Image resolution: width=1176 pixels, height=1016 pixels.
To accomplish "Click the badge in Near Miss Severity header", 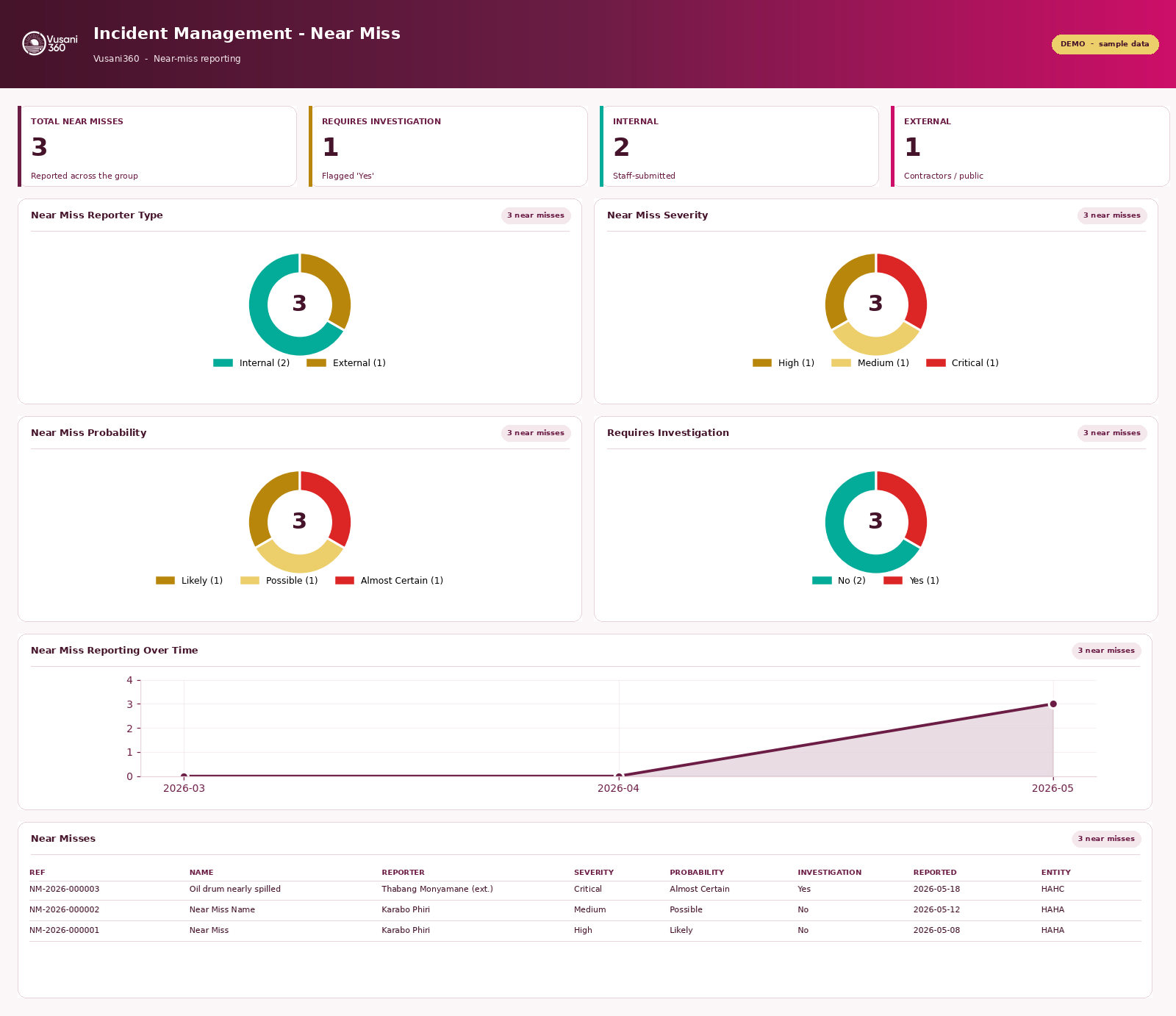I will pyautogui.click(x=1112, y=215).
